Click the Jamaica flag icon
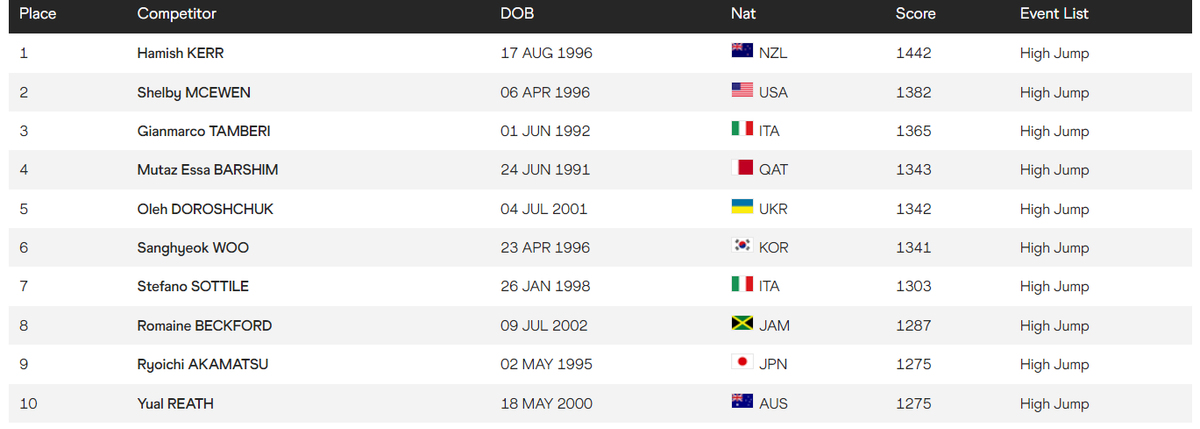 (742, 325)
